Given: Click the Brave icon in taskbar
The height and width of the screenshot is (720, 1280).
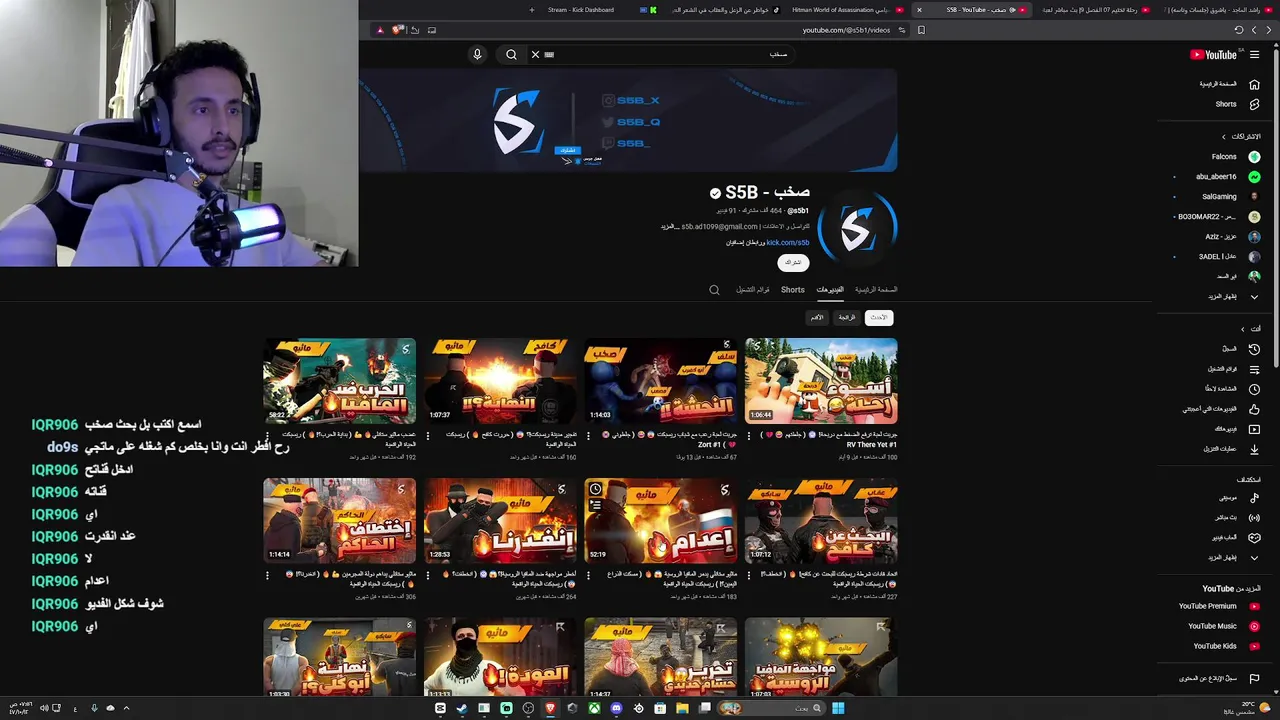Looking at the screenshot, I should pos(550,708).
